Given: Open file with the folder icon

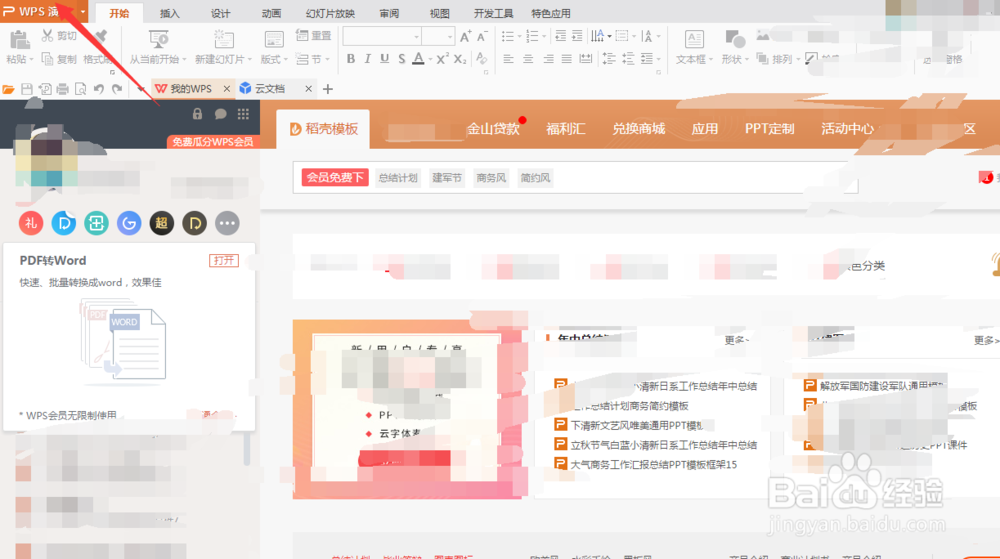Looking at the screenshot, I should [8, 89].
